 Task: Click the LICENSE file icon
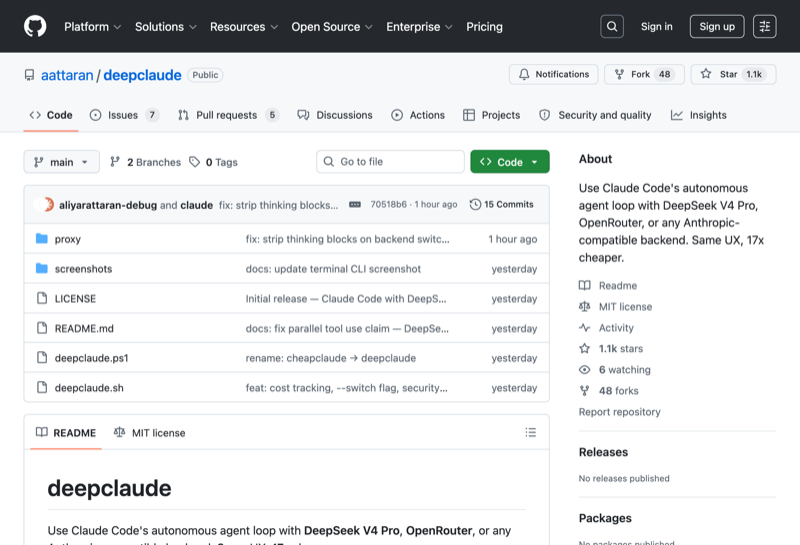pyautogui.click(x=42, y=298)
